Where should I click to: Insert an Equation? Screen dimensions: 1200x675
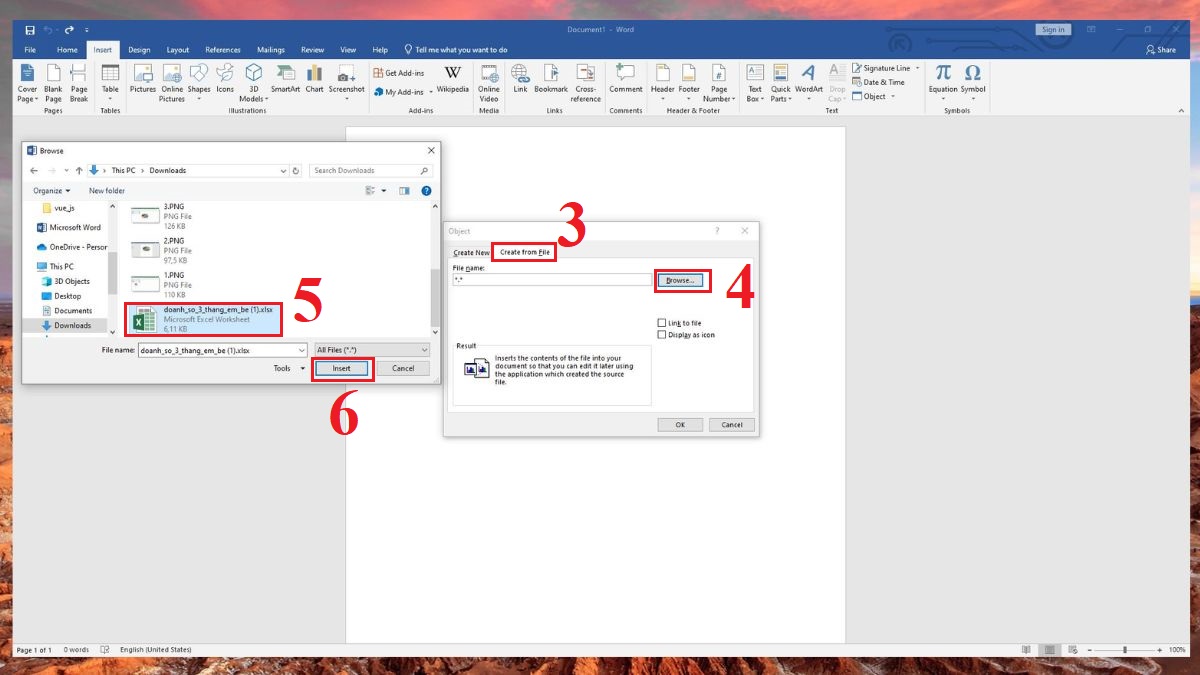943,80
